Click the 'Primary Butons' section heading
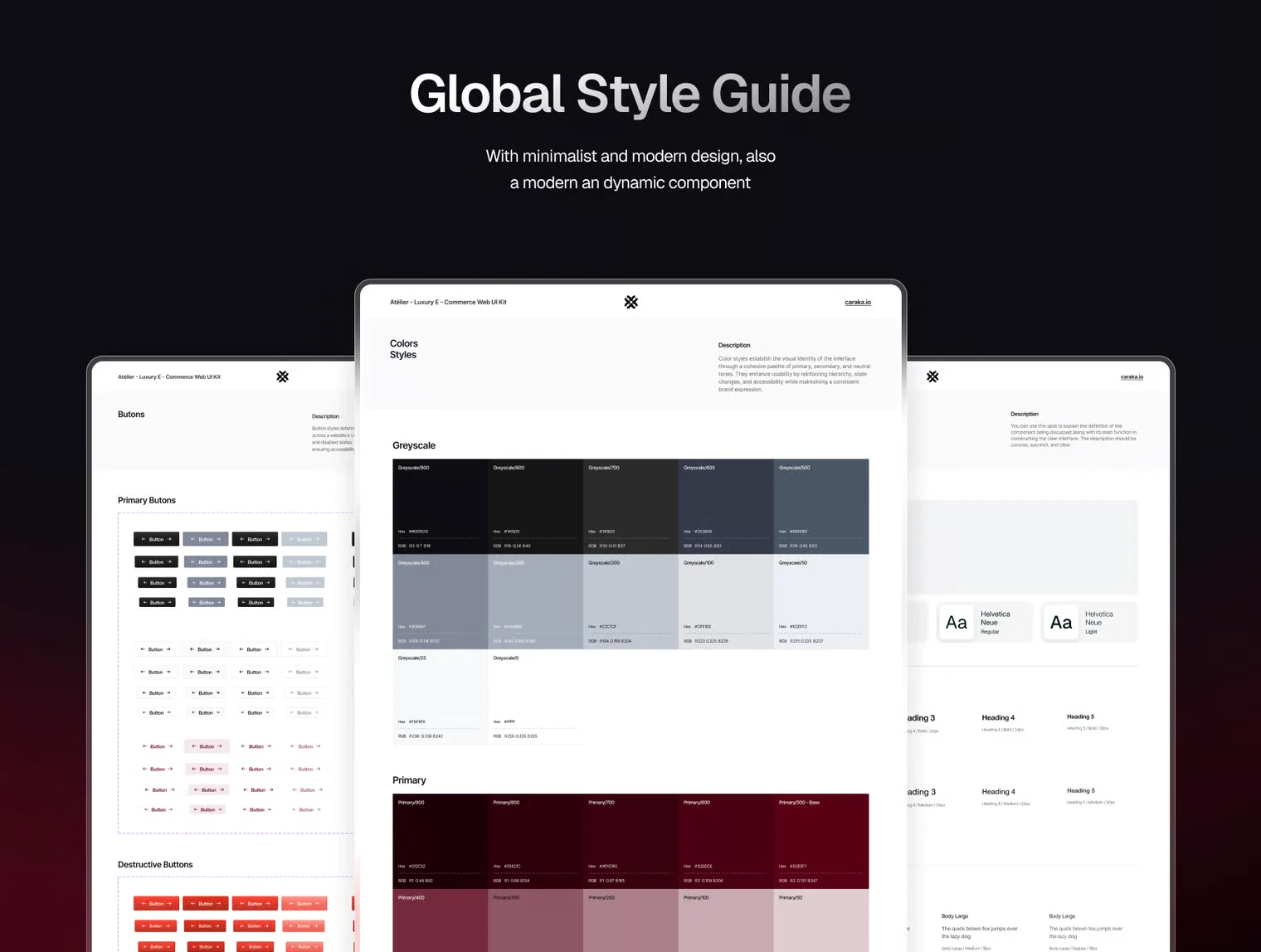The image size is (1261, 952). (x=147, y=500)
